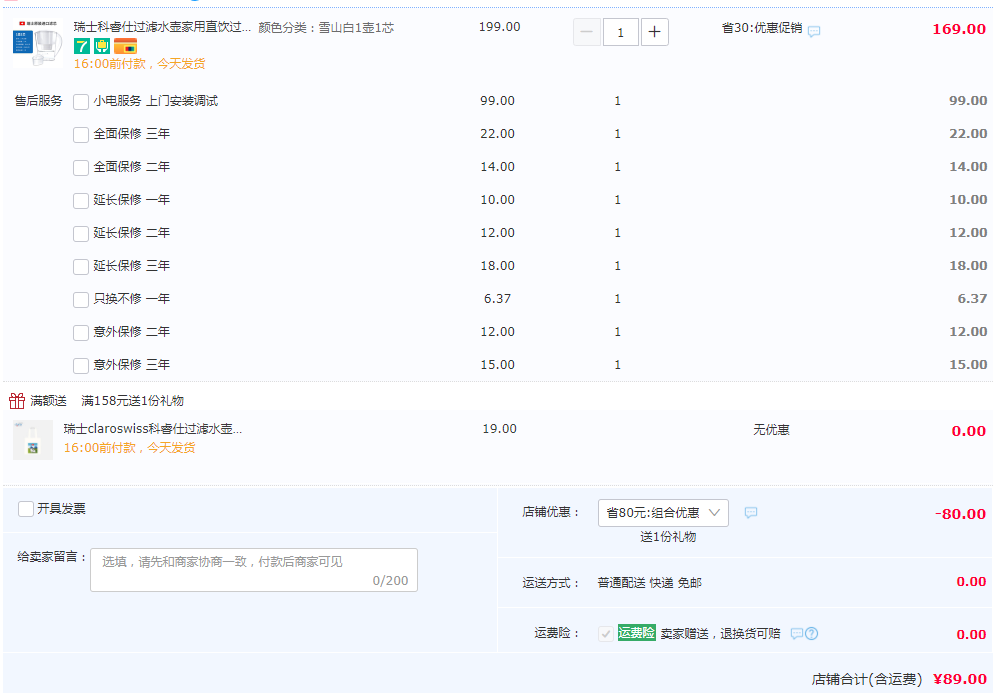Open product link 瑞士科睿仕过滤水壶家用直饮过...
Screen dimensions: 996x693
point(162,27)
